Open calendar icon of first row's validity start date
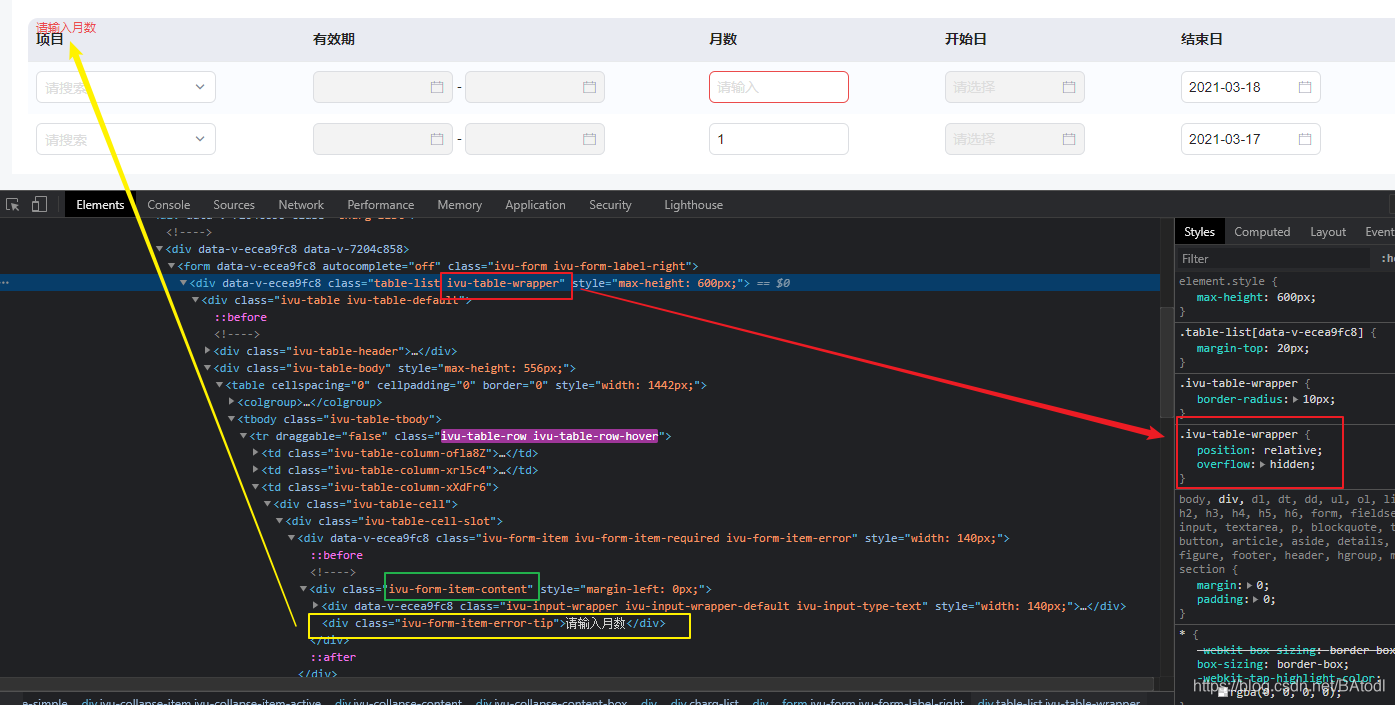This screenshot has width=1395, height=705. pos(437,87)
